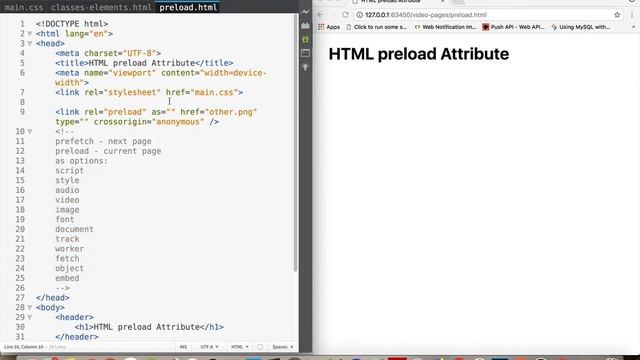
Task: Click the word 'script' on line 14
Action: tap(69, 171)
